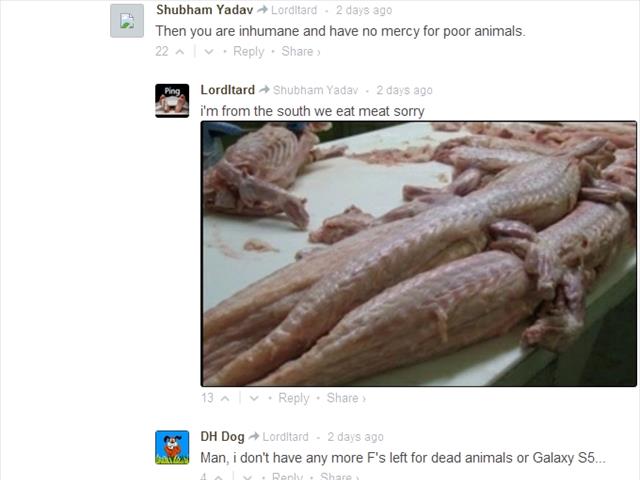Open DH Dog's profile from username
Viewport: 640px width, 480px height.
pyautogui.click(x=222, y=437)
